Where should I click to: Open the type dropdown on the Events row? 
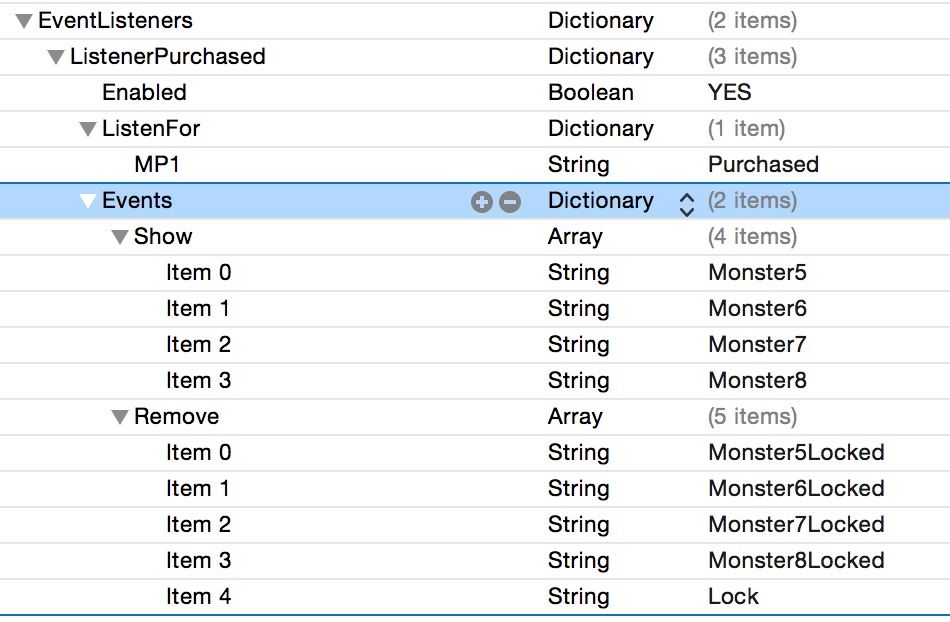687,200
